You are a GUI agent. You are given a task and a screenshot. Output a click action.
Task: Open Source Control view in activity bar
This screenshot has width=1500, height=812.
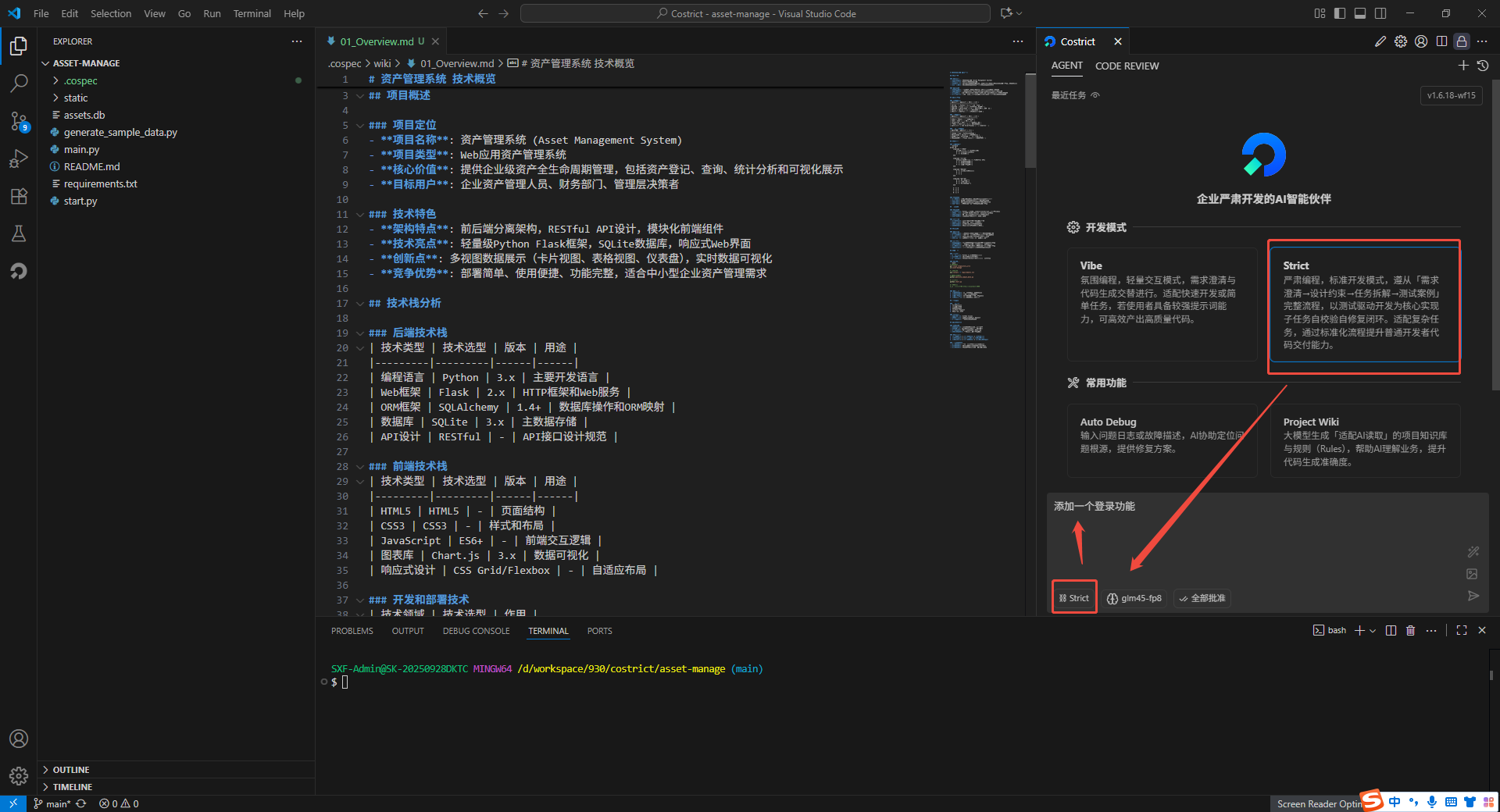[19, 121]
